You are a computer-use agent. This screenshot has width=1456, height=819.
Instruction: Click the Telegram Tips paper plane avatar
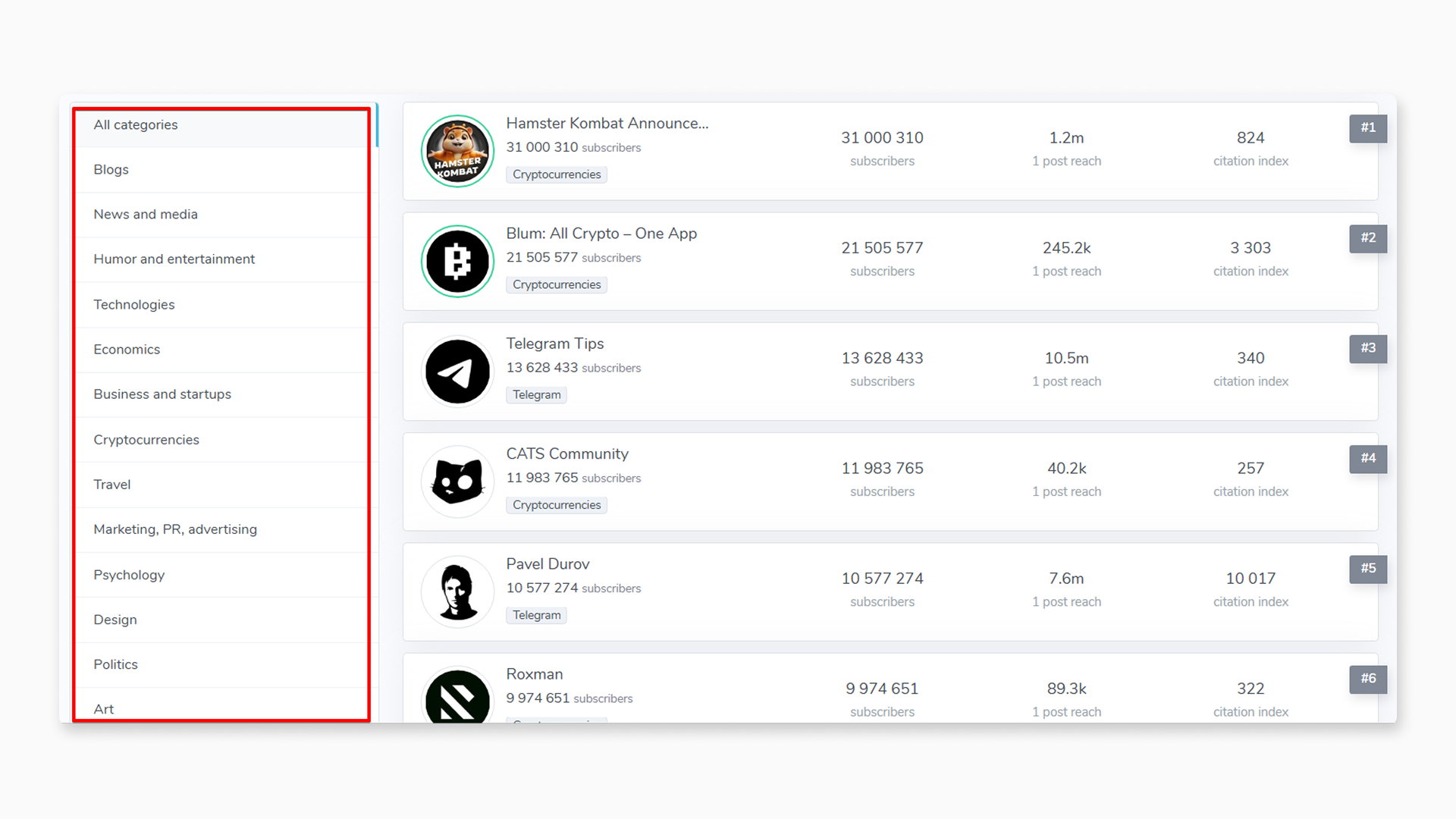click(x=457, y=371)
